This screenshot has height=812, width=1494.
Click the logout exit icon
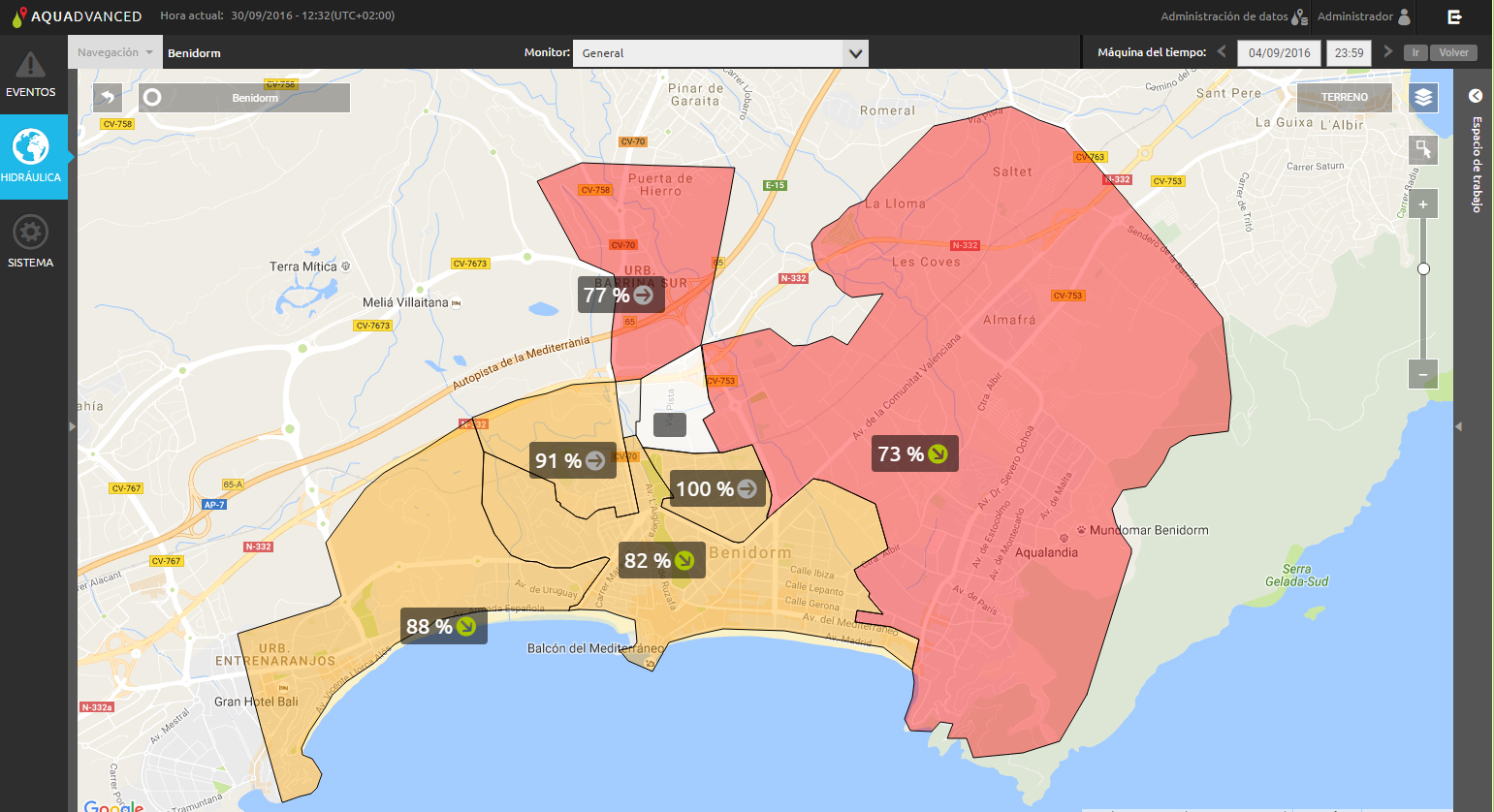[1454, 16]
